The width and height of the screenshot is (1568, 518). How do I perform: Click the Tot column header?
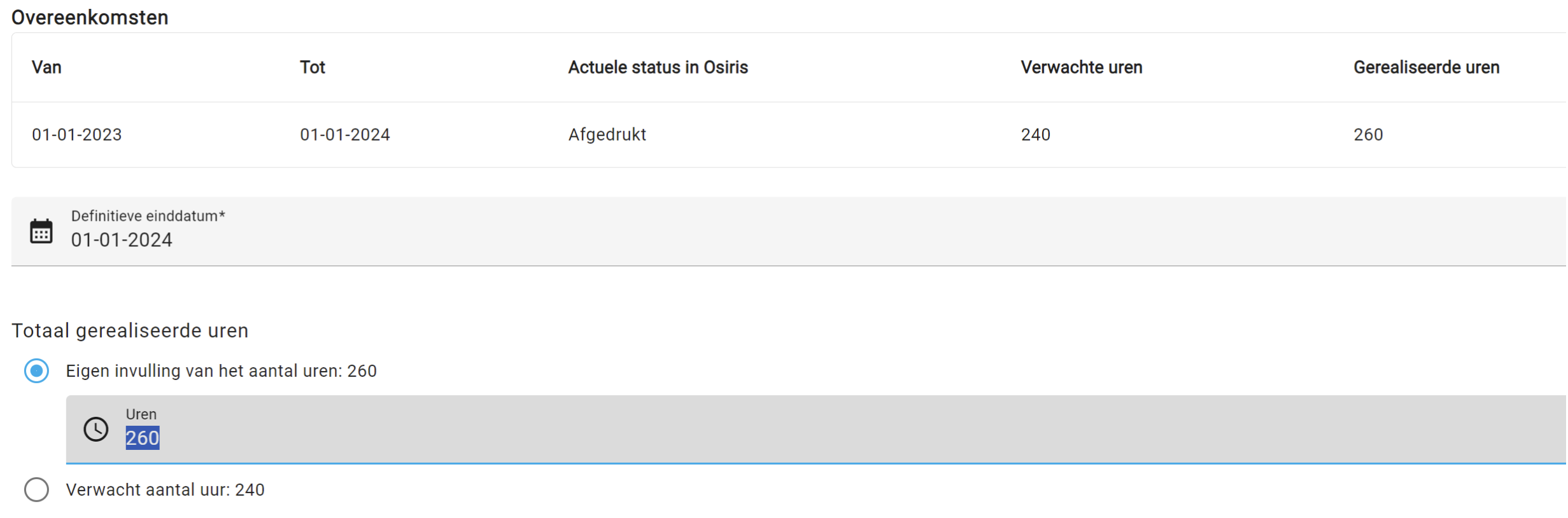point(313,67)
